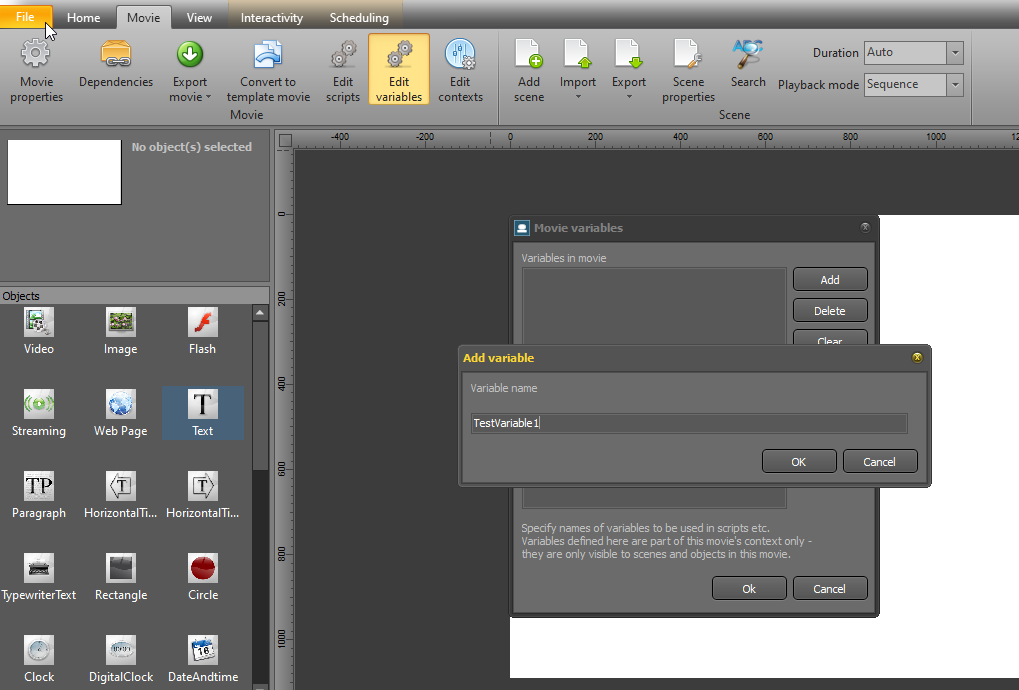The width and height of the screenshot is (1019, 690).
Task: Switch to the Movie tab
Action: point(144,18)
